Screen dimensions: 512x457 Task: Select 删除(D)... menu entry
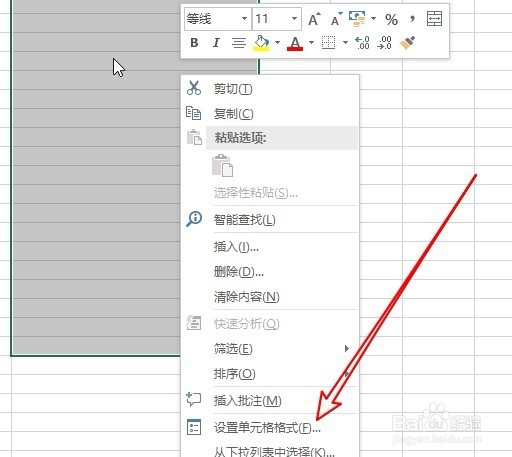click(x=270, y=272)
